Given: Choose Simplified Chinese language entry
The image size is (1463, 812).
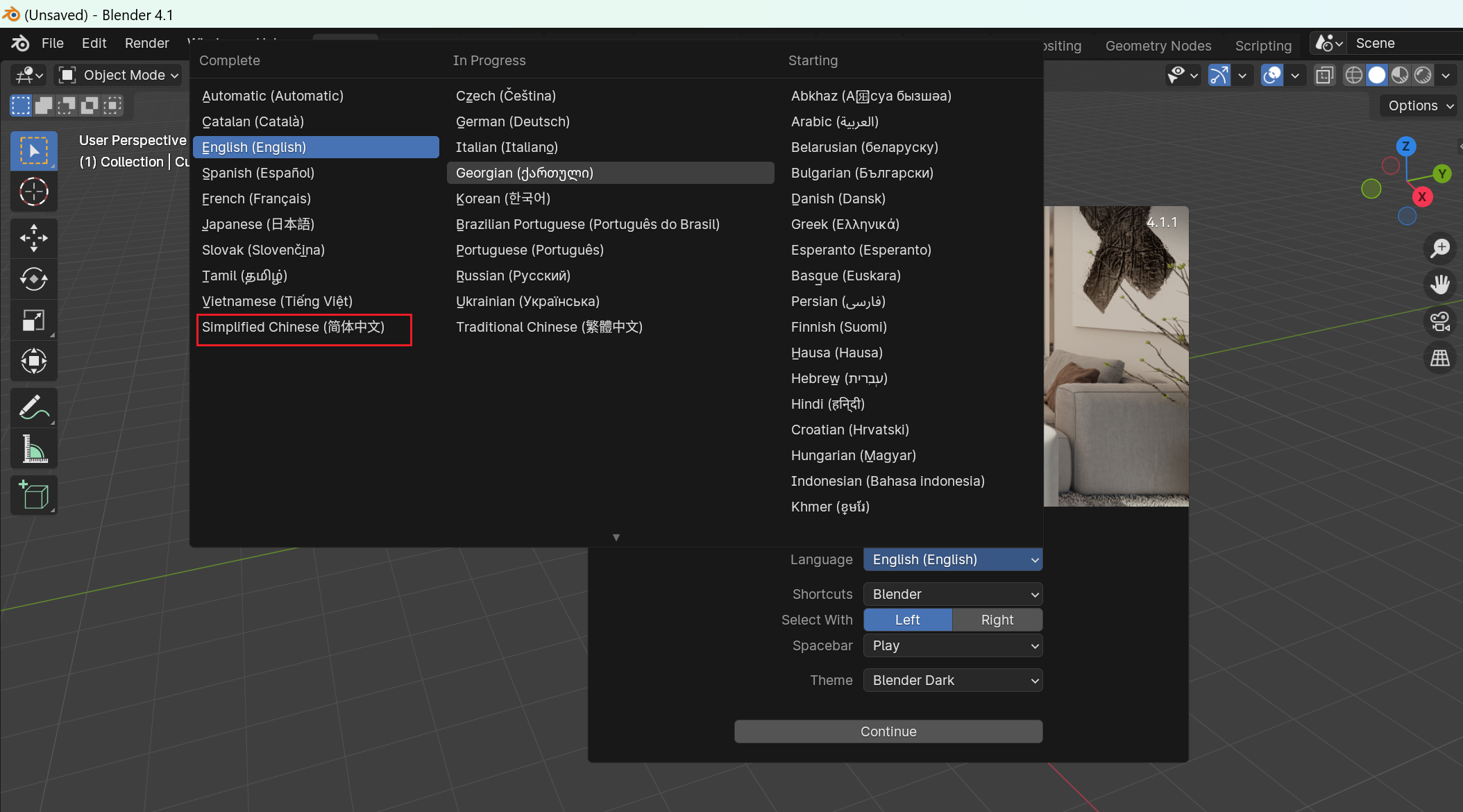Looking at the screenshot, I should (293, 327).
